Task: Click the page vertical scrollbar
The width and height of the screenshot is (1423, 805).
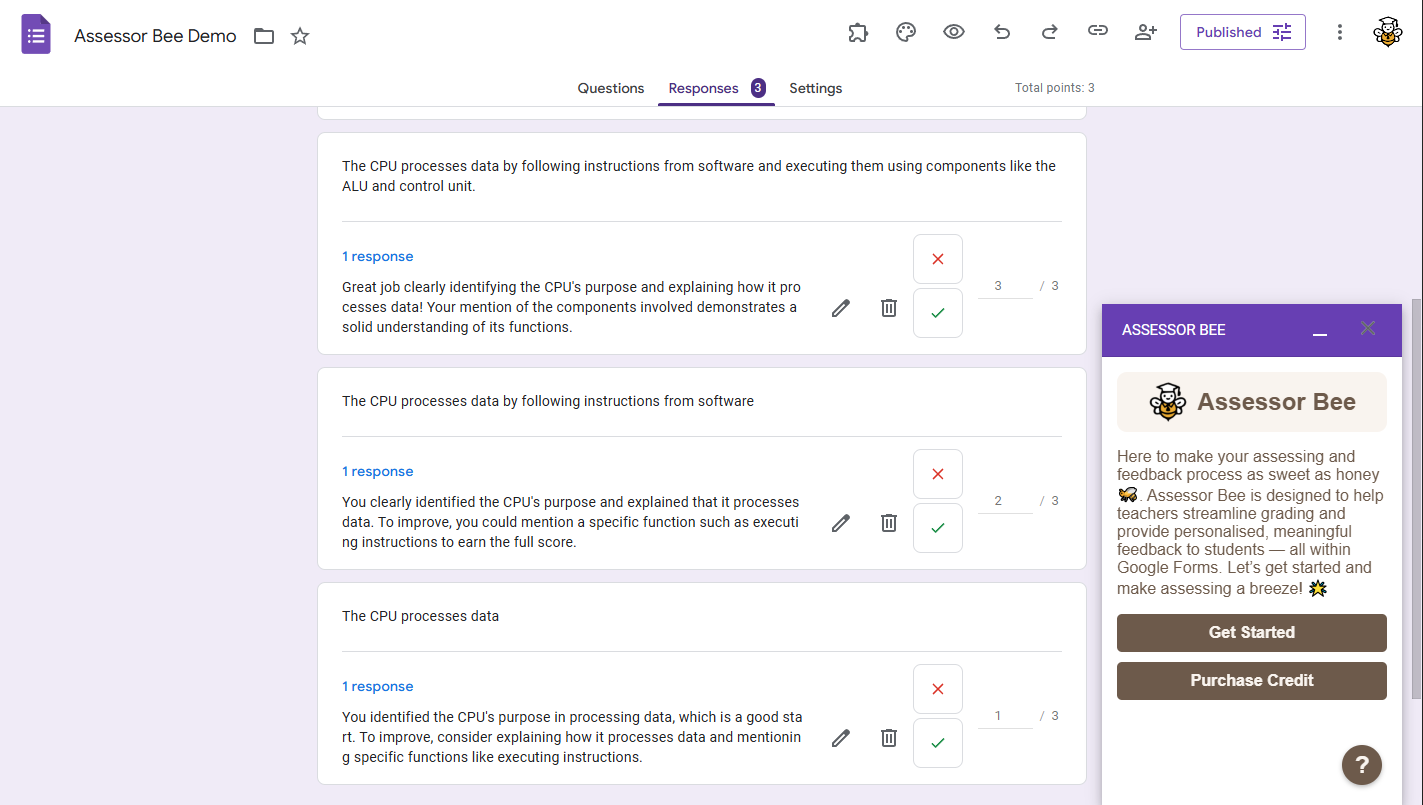Action: click(x=1416, y=498)
